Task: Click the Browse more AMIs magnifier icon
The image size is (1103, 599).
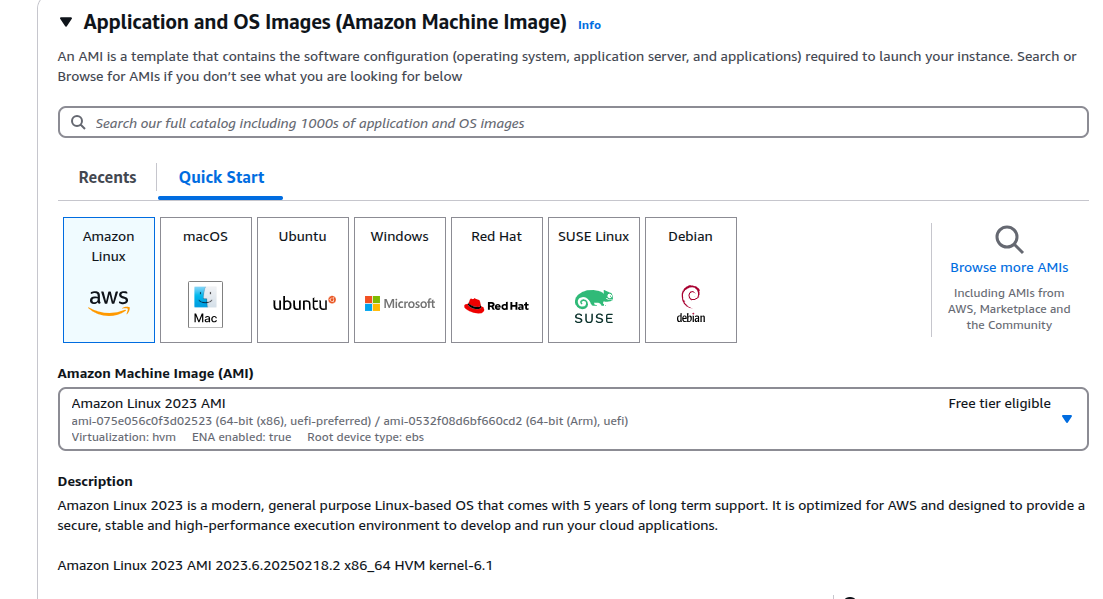Action: click(x=1009, y=240)
